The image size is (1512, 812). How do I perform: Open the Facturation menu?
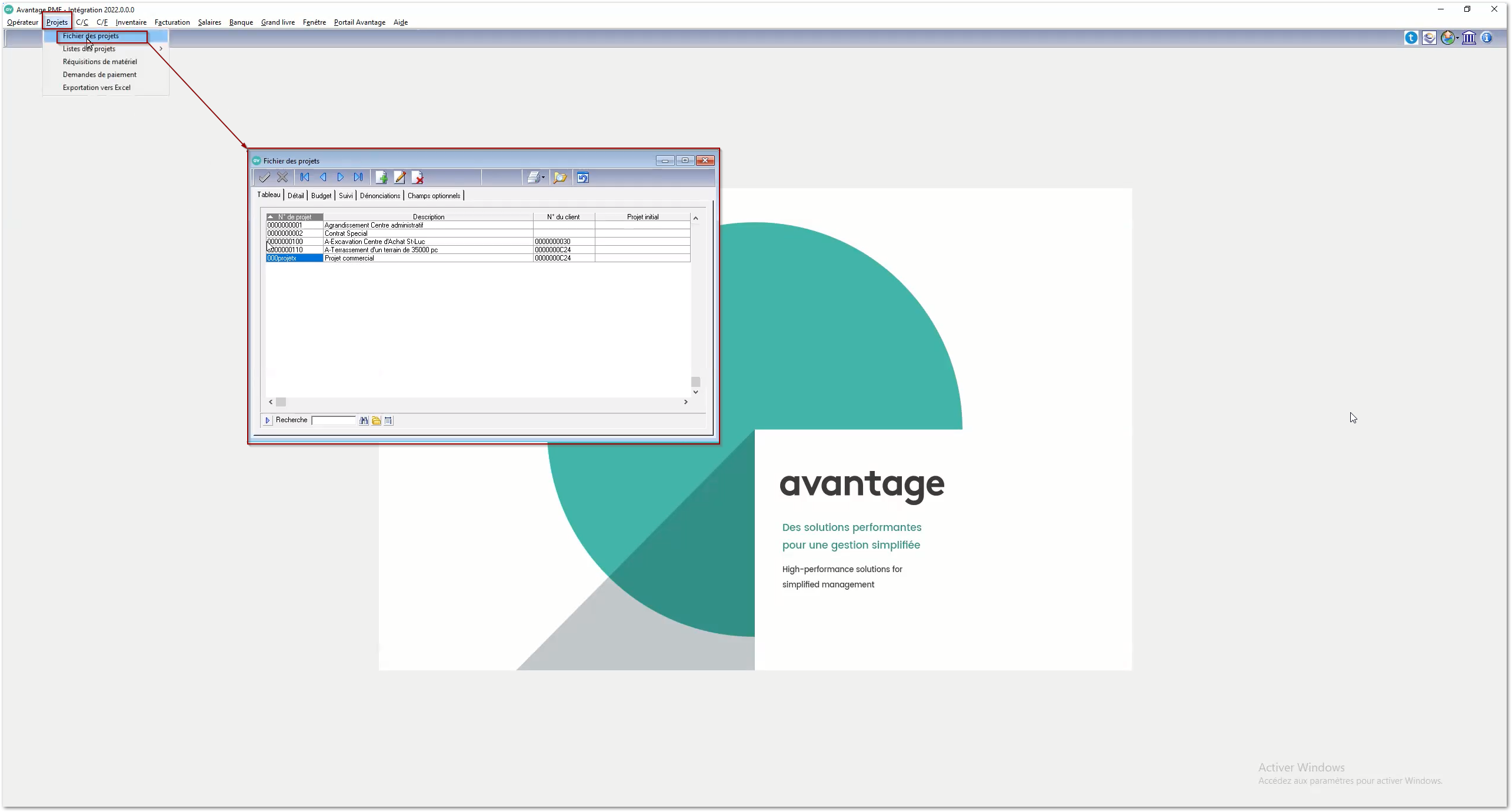172,22
